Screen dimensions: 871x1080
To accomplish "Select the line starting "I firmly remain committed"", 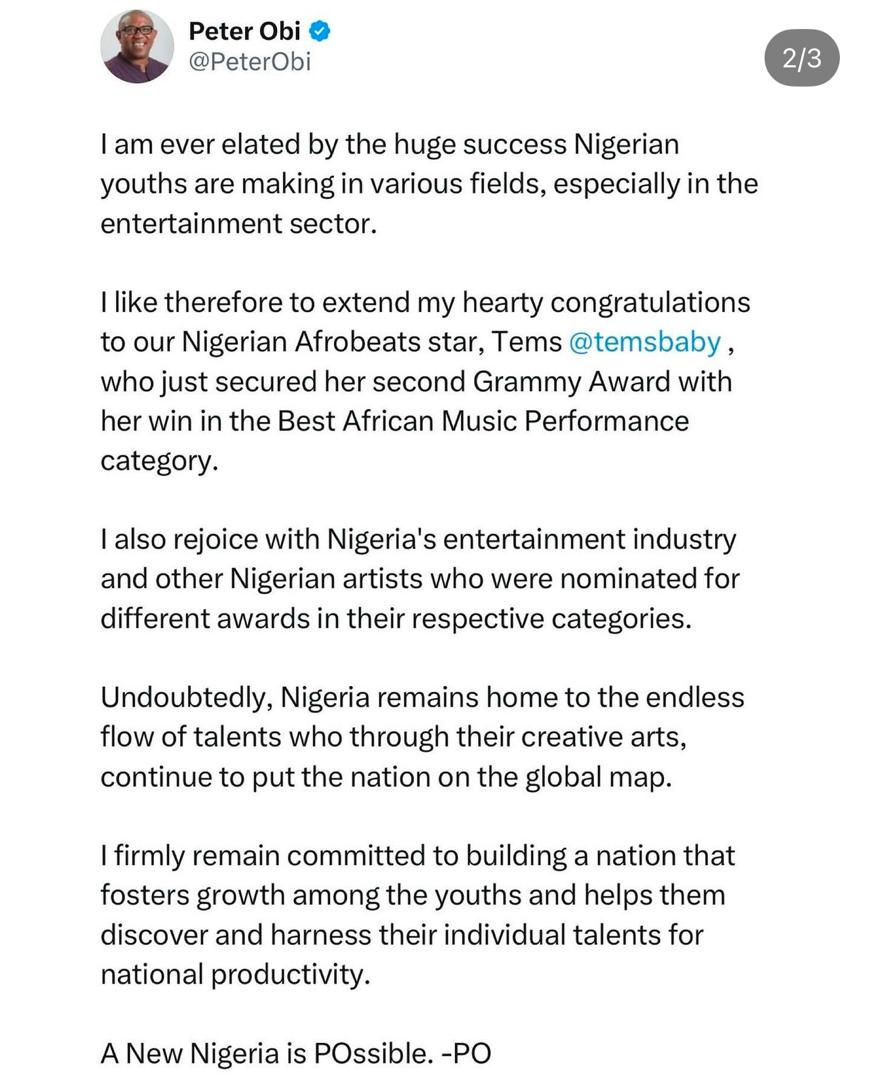I will [418, 855].
